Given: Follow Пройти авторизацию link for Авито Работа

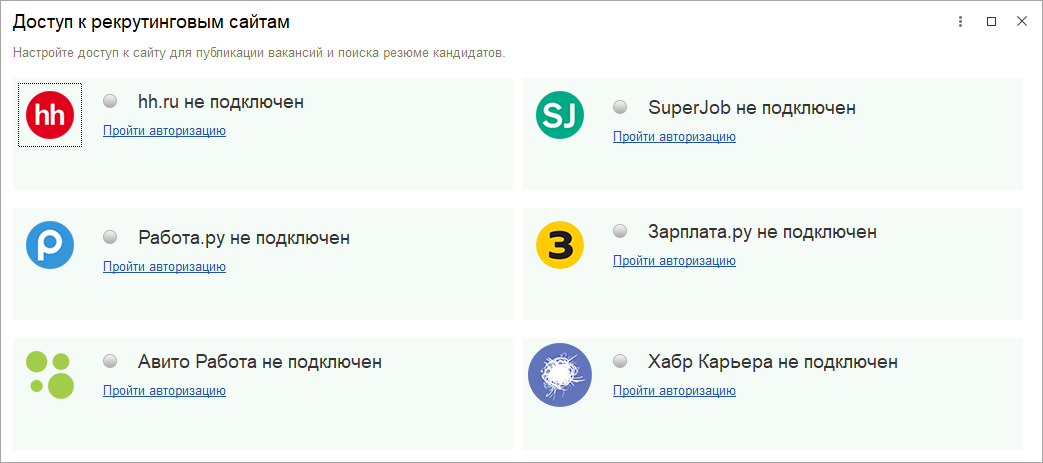Looking at the screenshot, I should point(164,390).
